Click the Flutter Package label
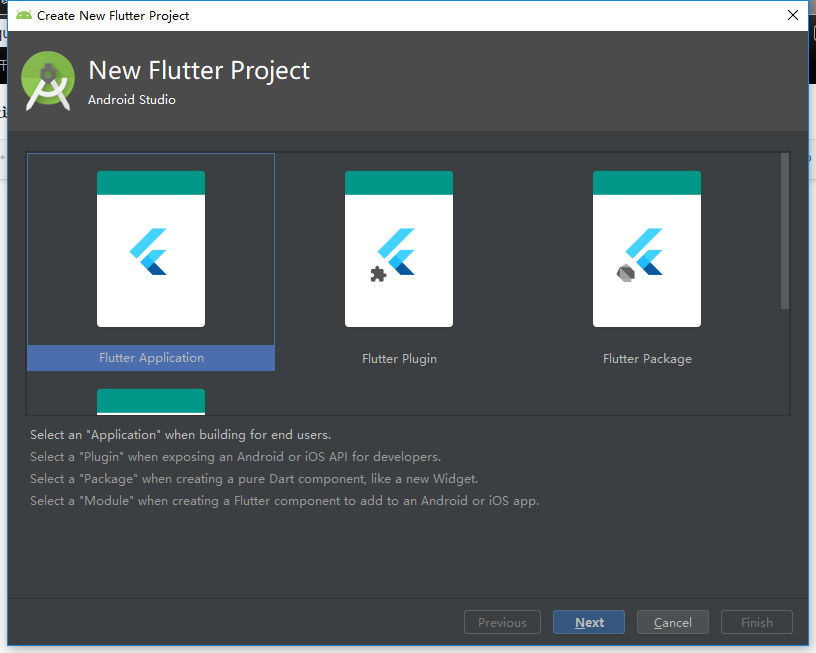The image size is (816, 653). [x=647, y=358]
